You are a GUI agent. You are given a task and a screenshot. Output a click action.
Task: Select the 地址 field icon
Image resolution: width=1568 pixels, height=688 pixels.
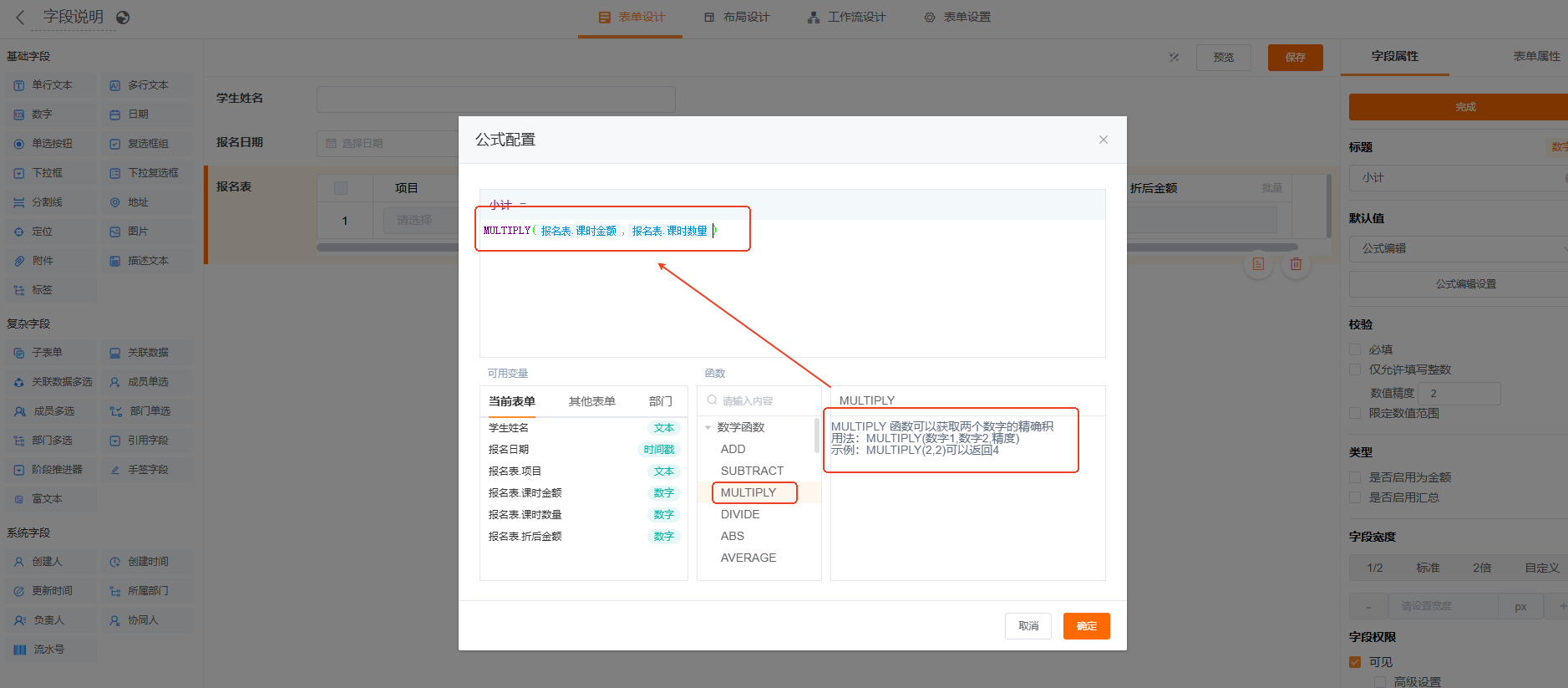(115, 202)
